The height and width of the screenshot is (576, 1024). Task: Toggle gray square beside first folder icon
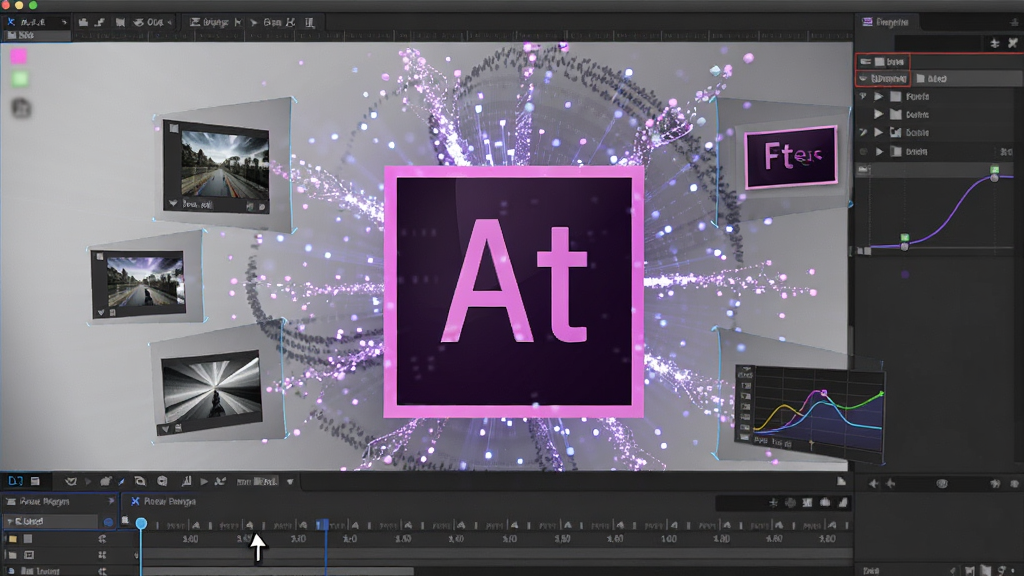[x=28, y=539]
